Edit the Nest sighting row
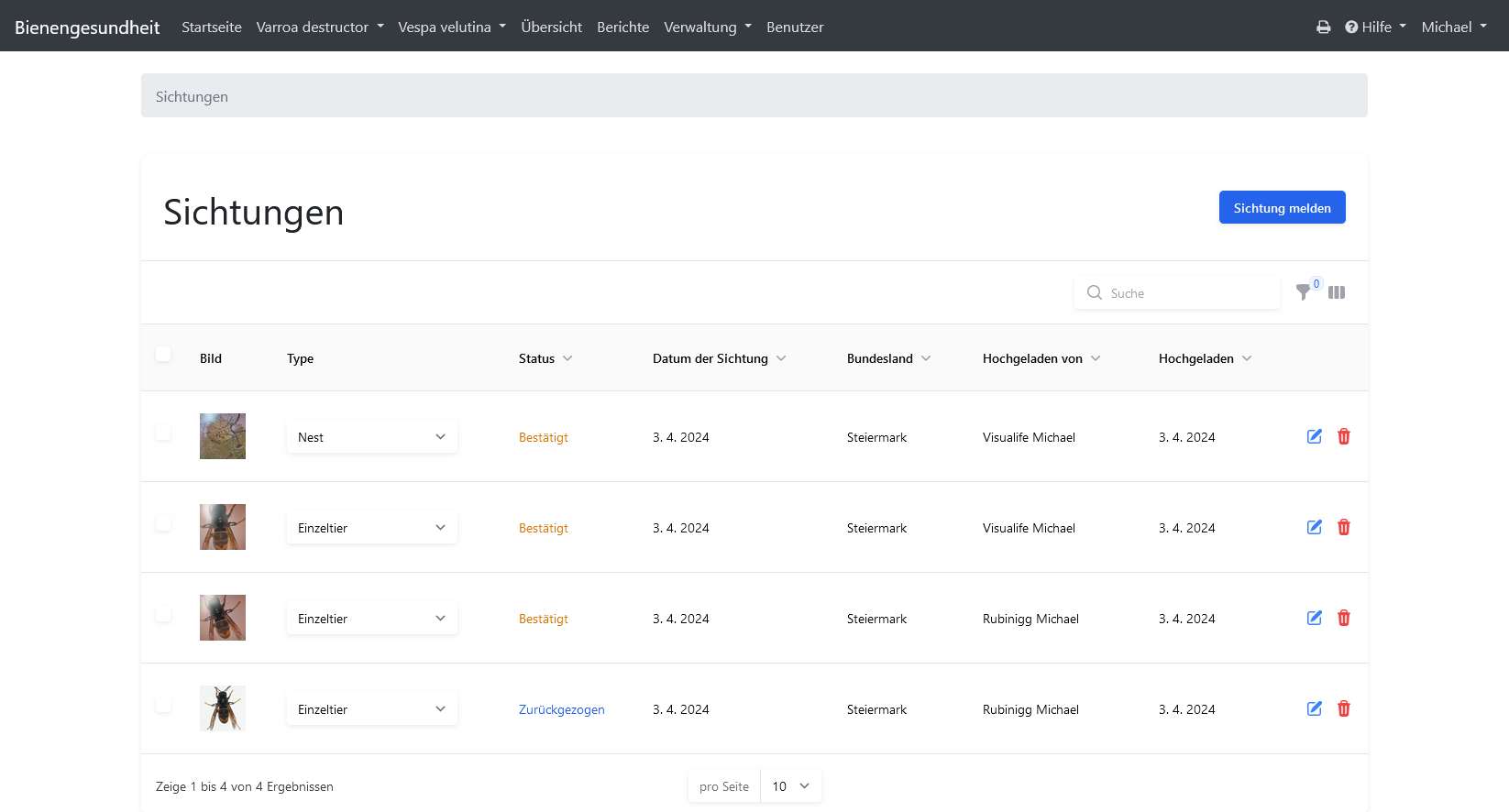The width and height of the screenshot is (1509, 812). pos(1314,436)
